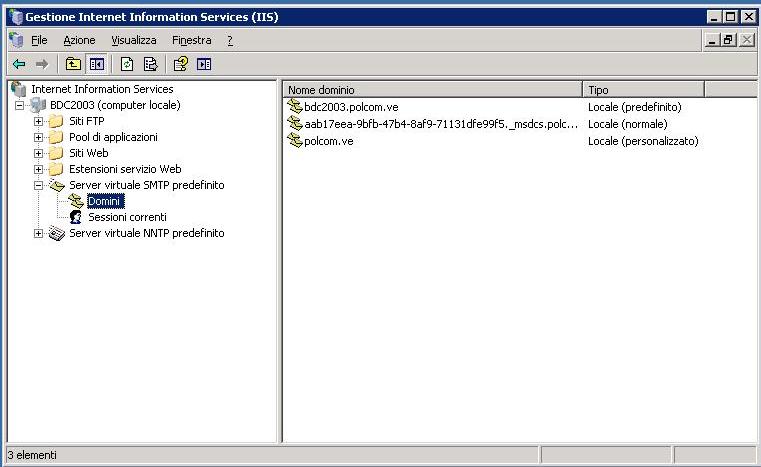Click the MMC icon next to File menu
This screenshot has height=467, width=761.
tap(17, 40)
